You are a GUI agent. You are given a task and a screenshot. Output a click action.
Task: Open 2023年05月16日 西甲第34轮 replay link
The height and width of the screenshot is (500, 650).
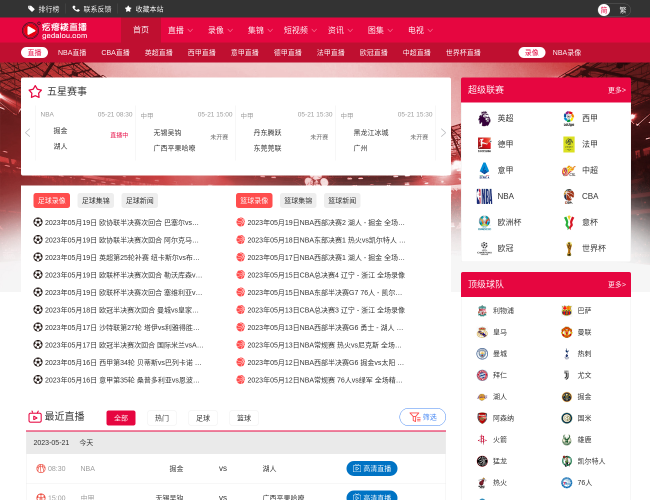click(x=123, y=362)
